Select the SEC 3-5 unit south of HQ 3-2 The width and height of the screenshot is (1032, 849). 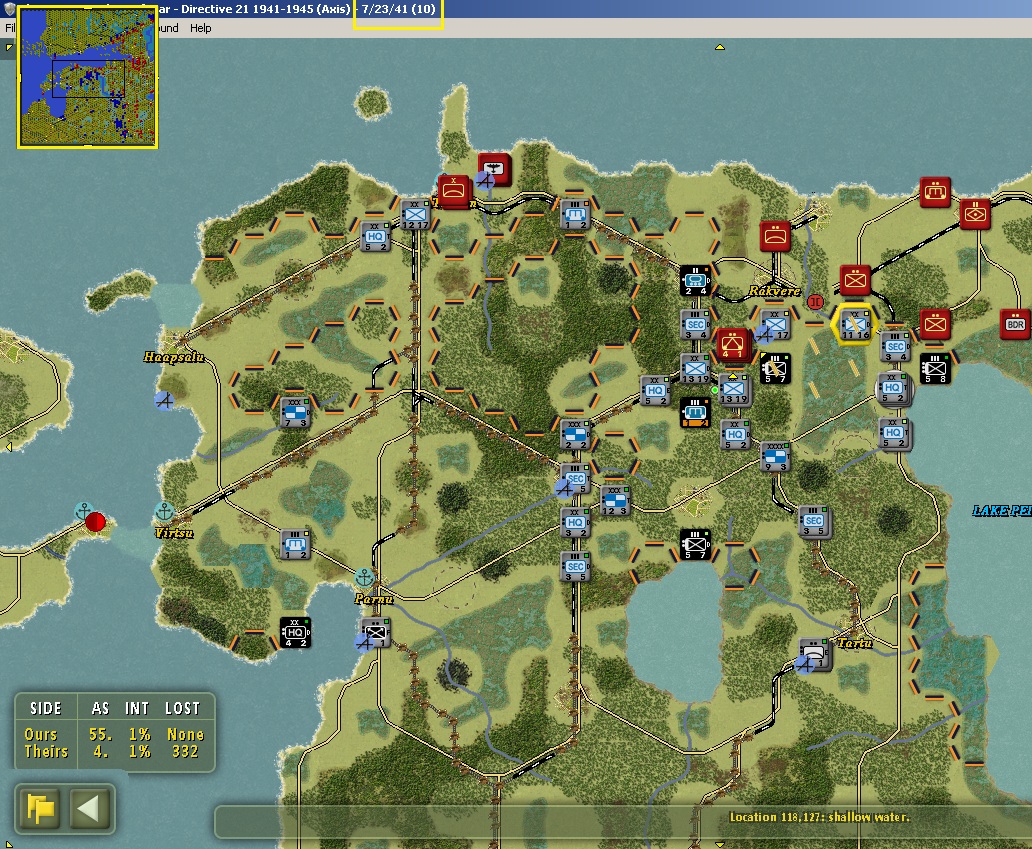tap(575, 567)
